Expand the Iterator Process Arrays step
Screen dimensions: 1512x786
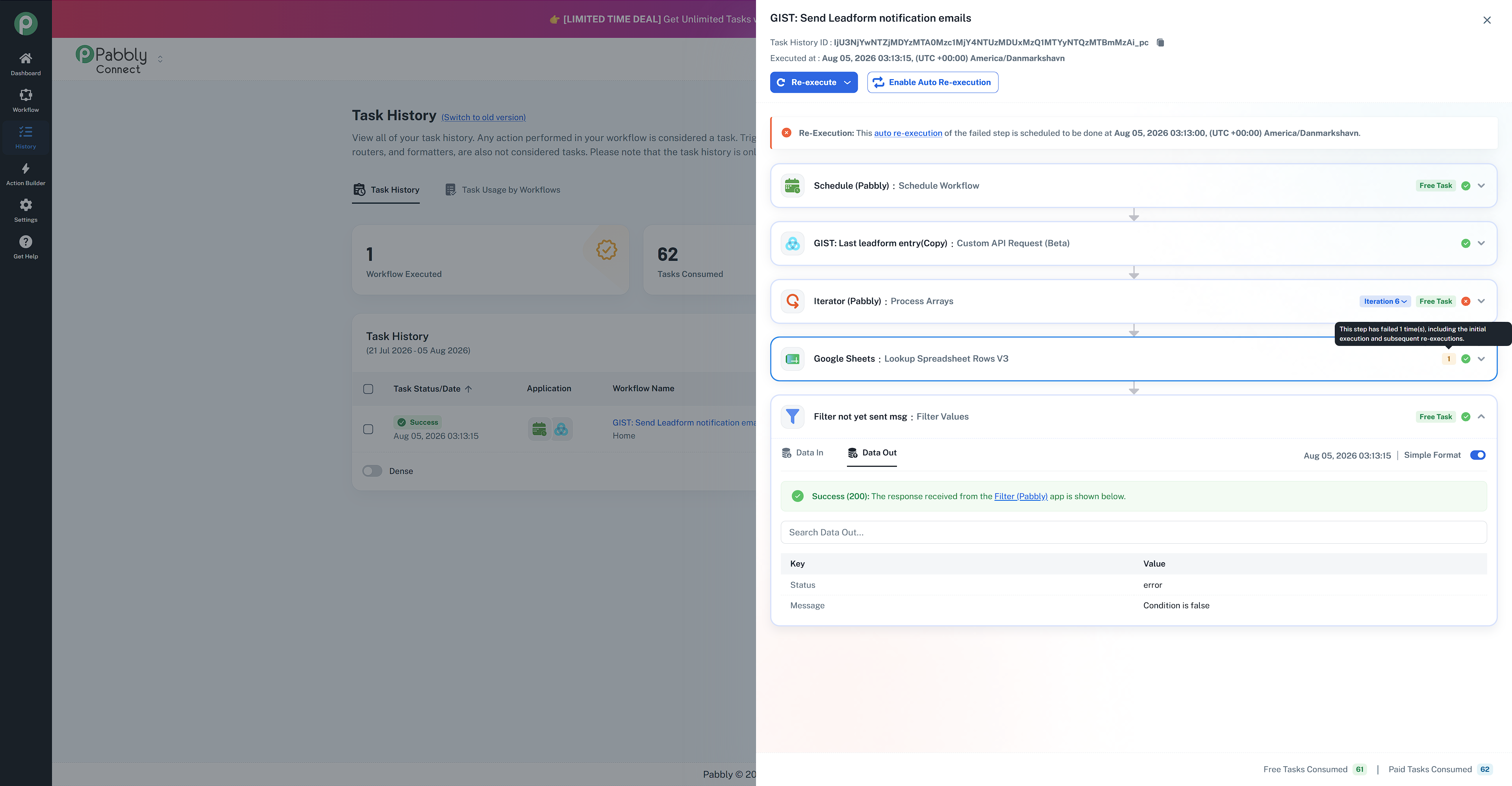(1481, 301)
